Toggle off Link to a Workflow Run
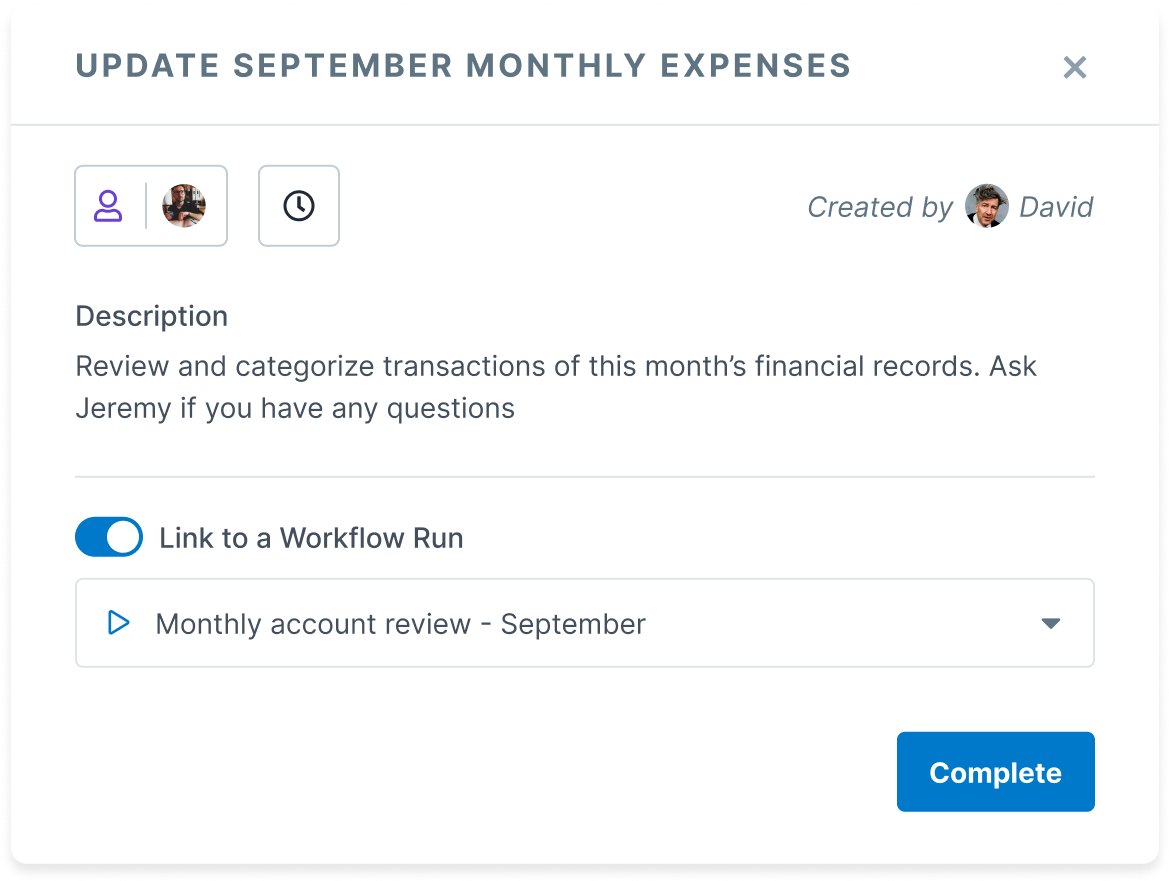This screenshot has width=1169, height=881. coord(109,537)
